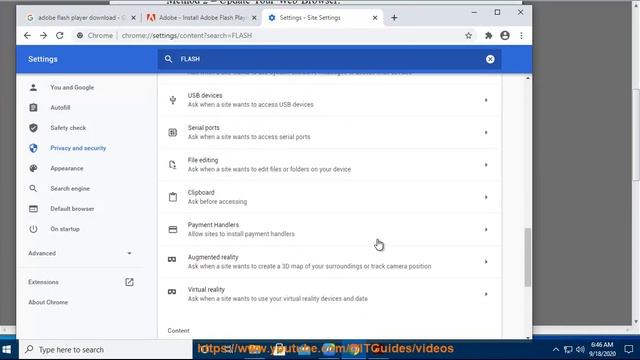The height and width of the screenshot is (360, 640).
Task: Open the Chrome three-dot menu
Action: click(521, 36)
